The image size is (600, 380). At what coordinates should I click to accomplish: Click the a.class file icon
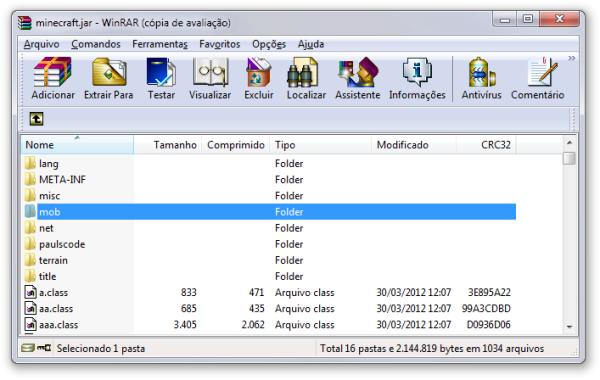point(30,292)
